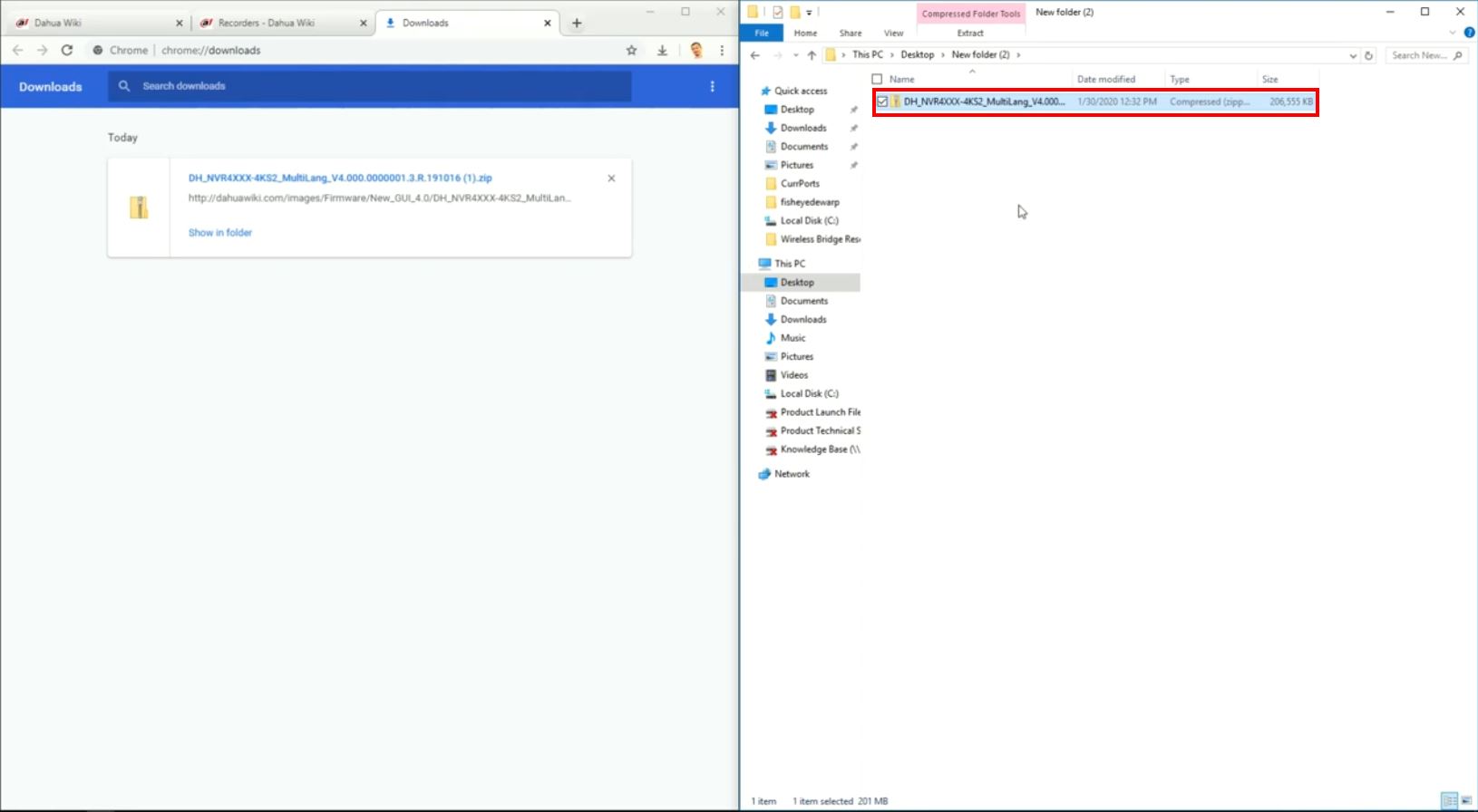
Task: Expand the Explorer ribbon chevron
Action: [x=1452, y=33]
